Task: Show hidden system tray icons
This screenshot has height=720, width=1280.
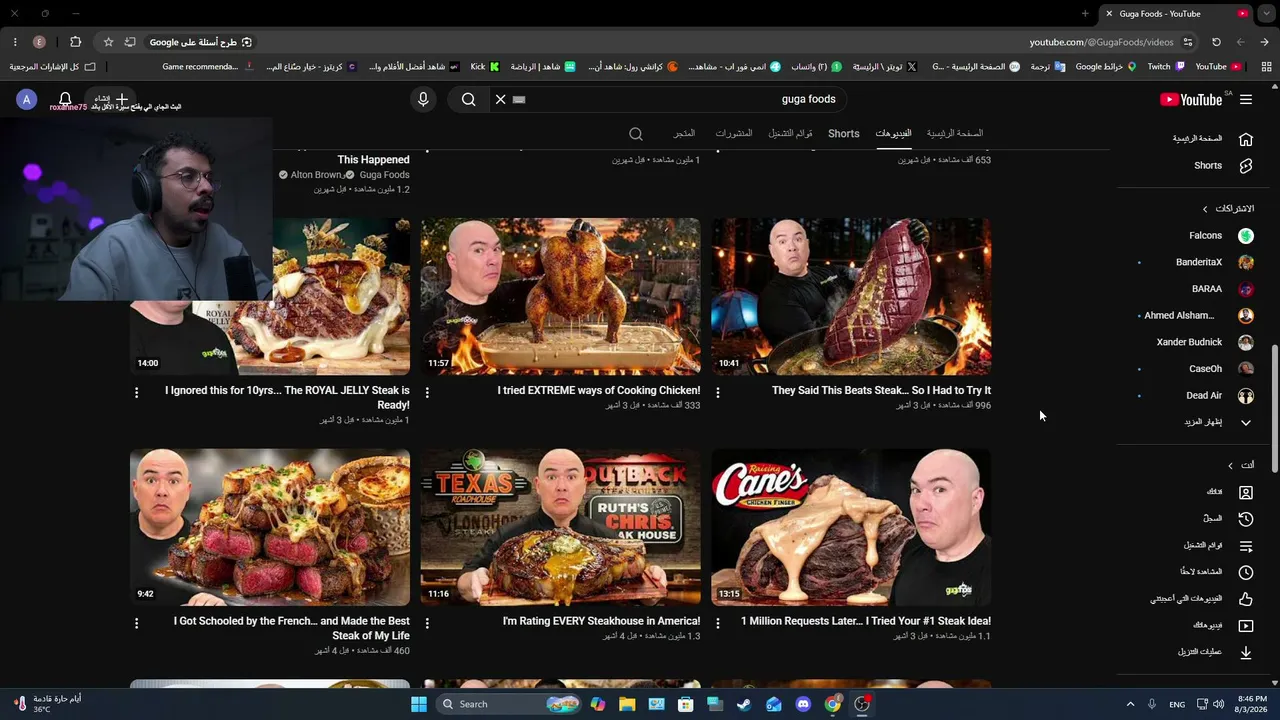Action: (1131, 704)
